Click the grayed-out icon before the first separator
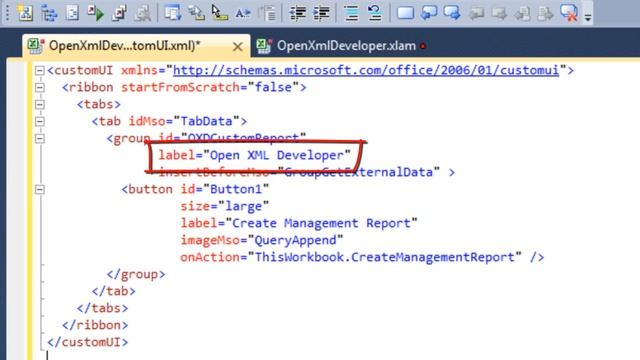 click(142, 13)
